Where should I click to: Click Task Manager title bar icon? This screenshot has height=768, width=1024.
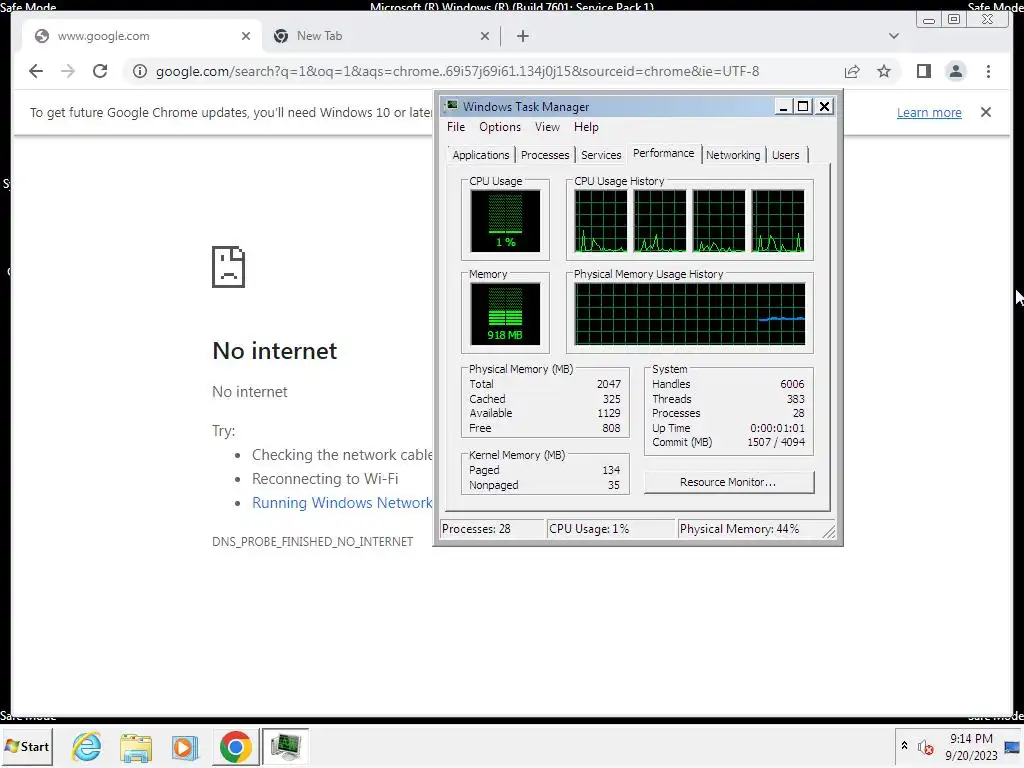click(x=452, y=106)
